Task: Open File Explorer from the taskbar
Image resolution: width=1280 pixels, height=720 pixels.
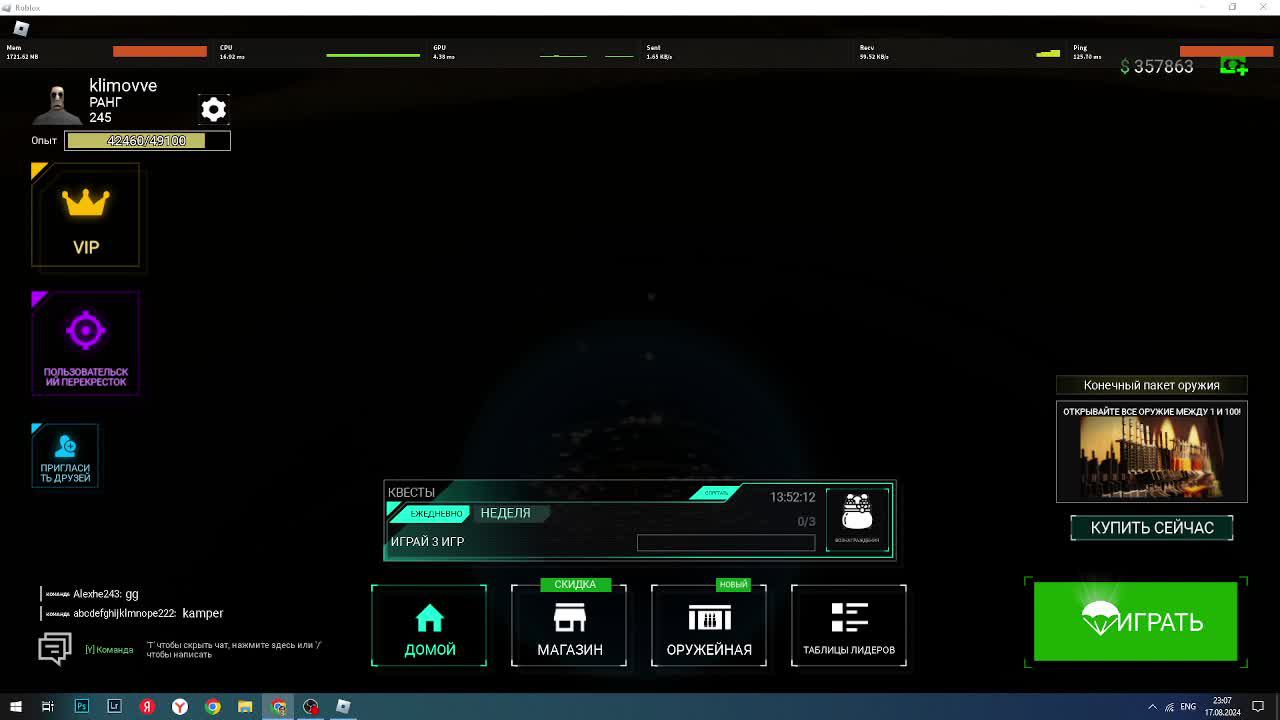Action: [245, 706]
